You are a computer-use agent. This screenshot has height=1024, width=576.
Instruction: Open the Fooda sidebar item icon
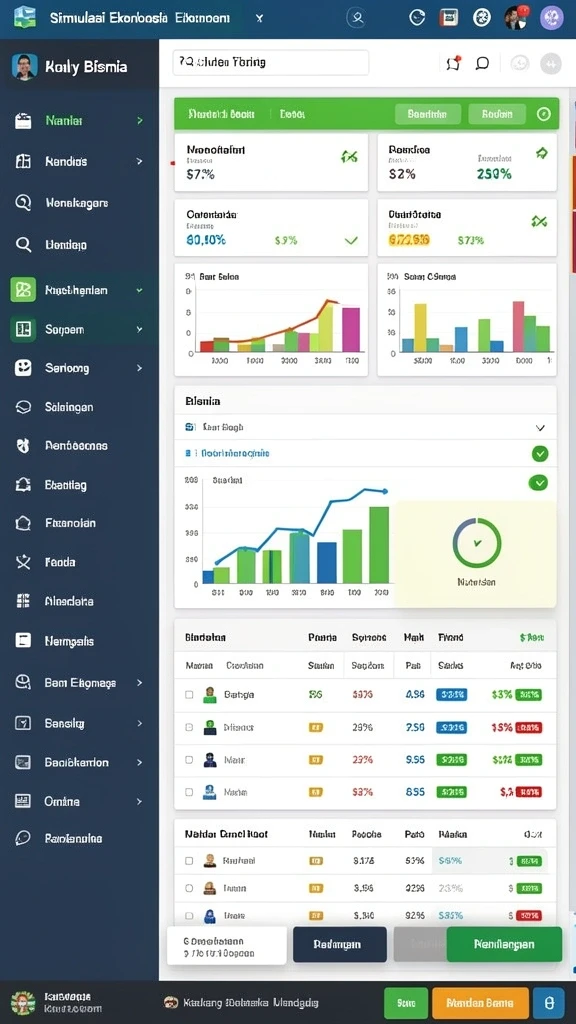coord(23,562)
